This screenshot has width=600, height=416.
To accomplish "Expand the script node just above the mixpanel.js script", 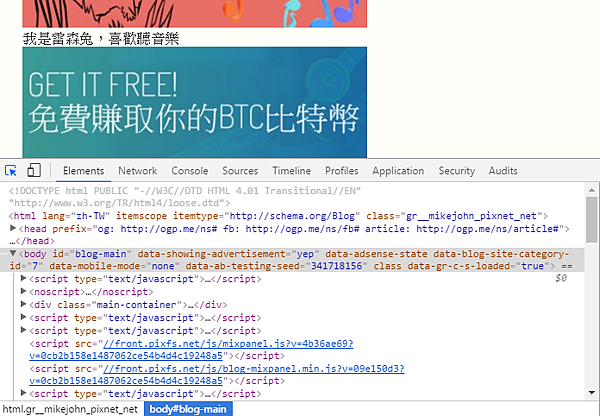I will click(x=23, y=330).
